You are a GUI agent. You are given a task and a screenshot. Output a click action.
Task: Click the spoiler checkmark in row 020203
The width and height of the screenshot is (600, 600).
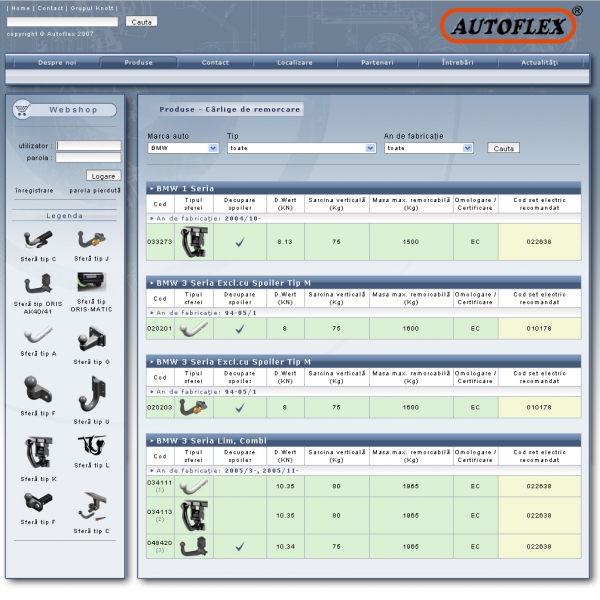(240, 408)
